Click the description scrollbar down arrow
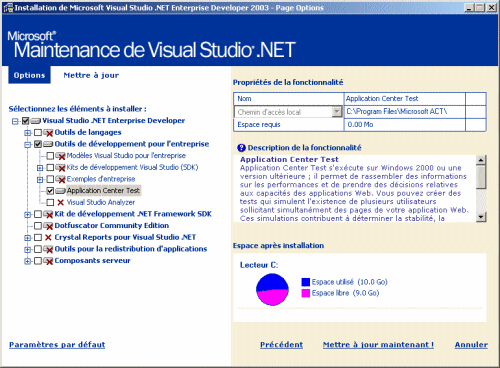The image size is (500, 368). point(481,217)
